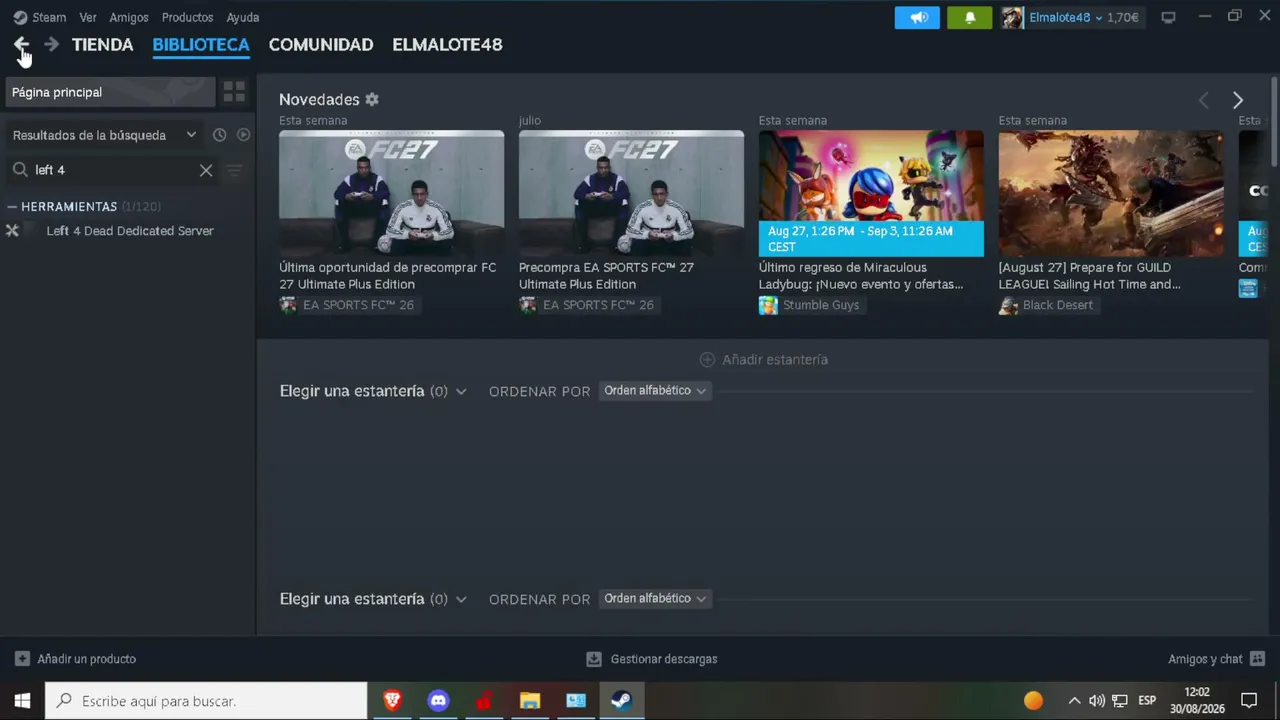Open the Productos menu
The width and height of the screenshot is (1280, 720).
pyautogui.click(x=187, y=17)
